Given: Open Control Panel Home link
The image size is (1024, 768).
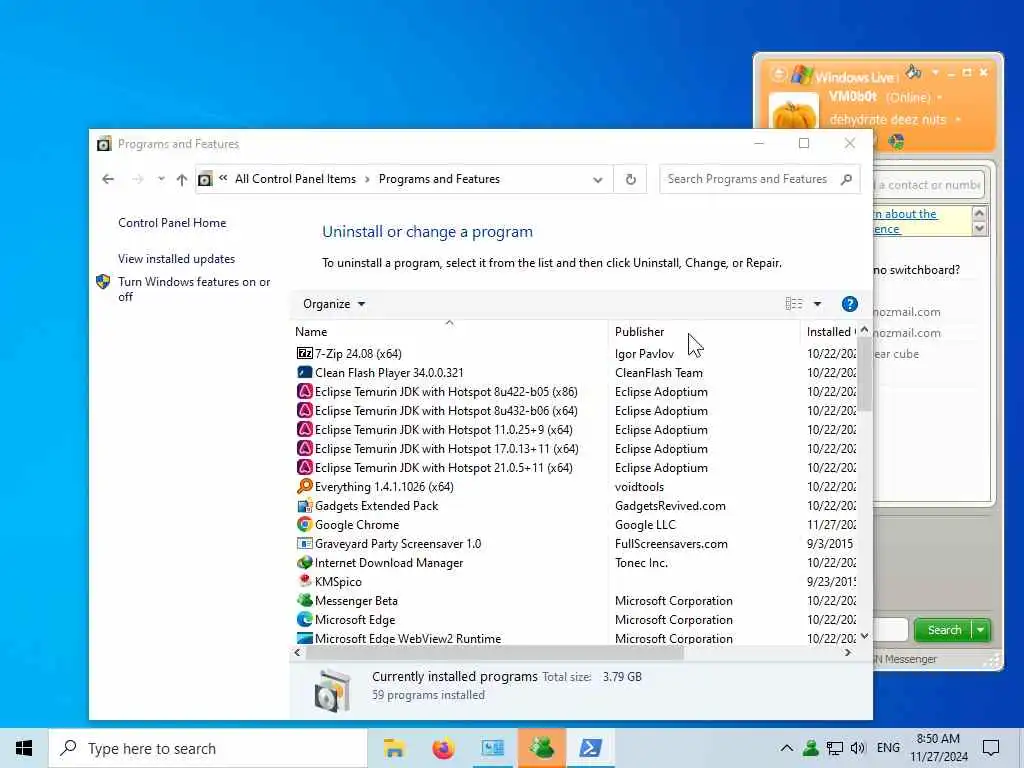Looking at the screenshot, I should click(x=172, y=223).
